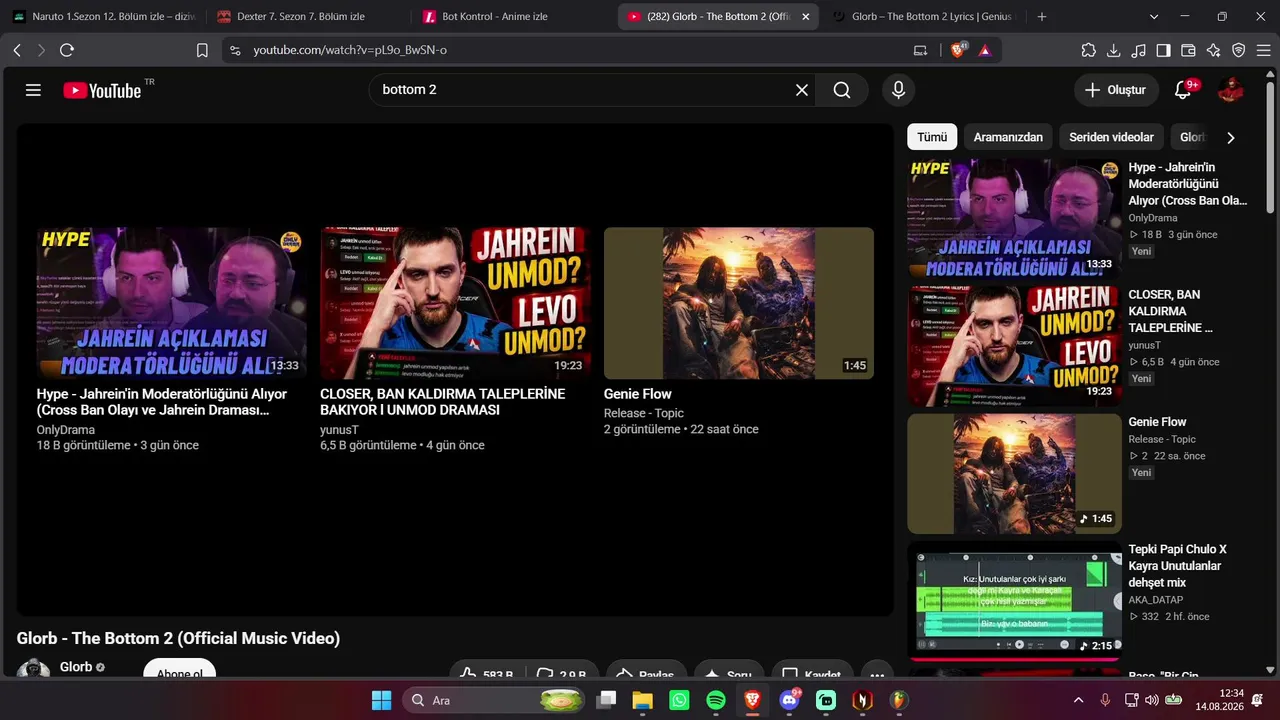
Task: Open sidebar Hype Jahrein video thumbnail
Action: click(x=1014, y=219)
